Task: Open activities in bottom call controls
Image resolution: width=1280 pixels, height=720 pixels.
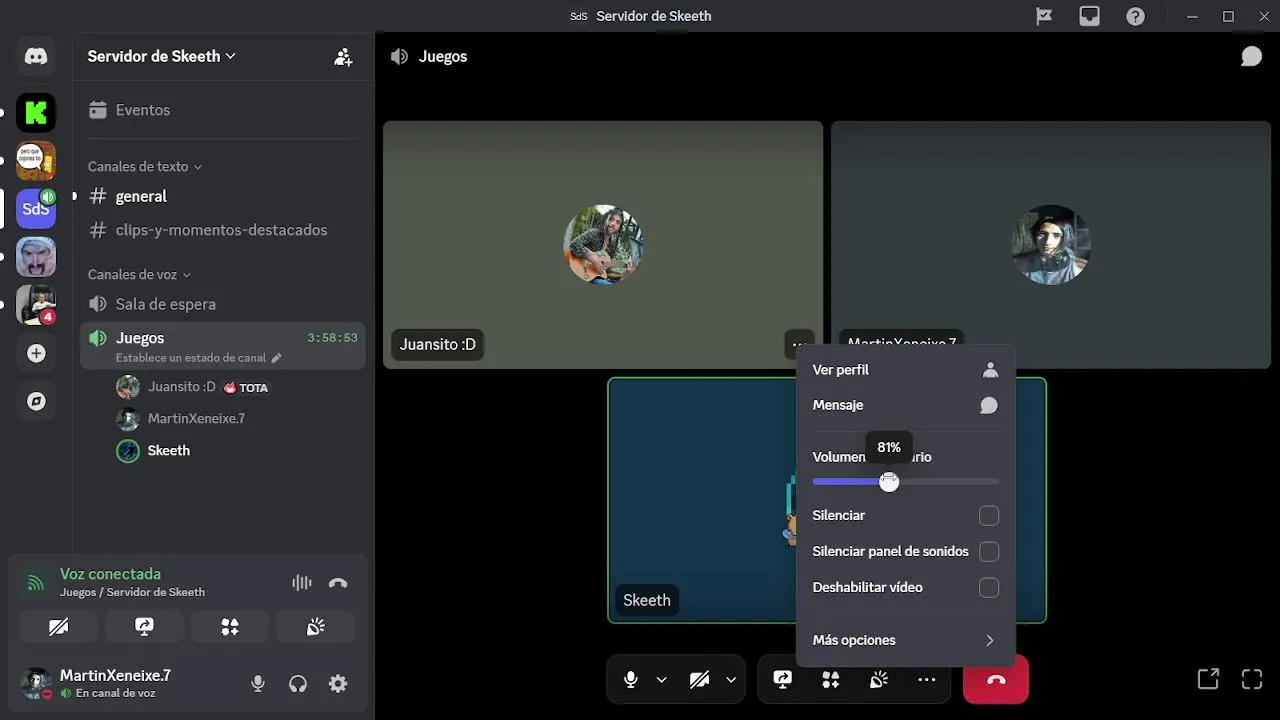Action: [831, 680]
